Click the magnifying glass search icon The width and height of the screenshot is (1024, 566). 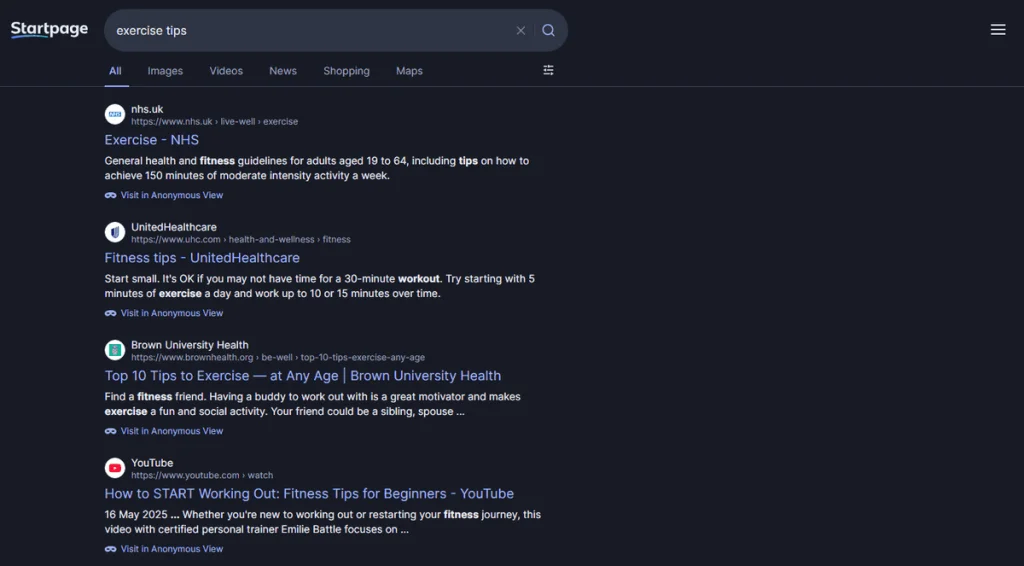pyautogui.click(x=549, y=31)
